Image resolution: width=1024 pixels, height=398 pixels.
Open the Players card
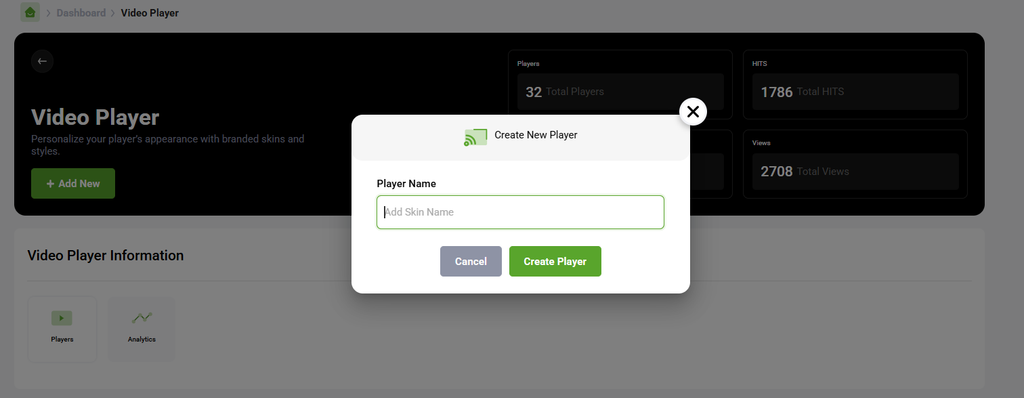62,329
